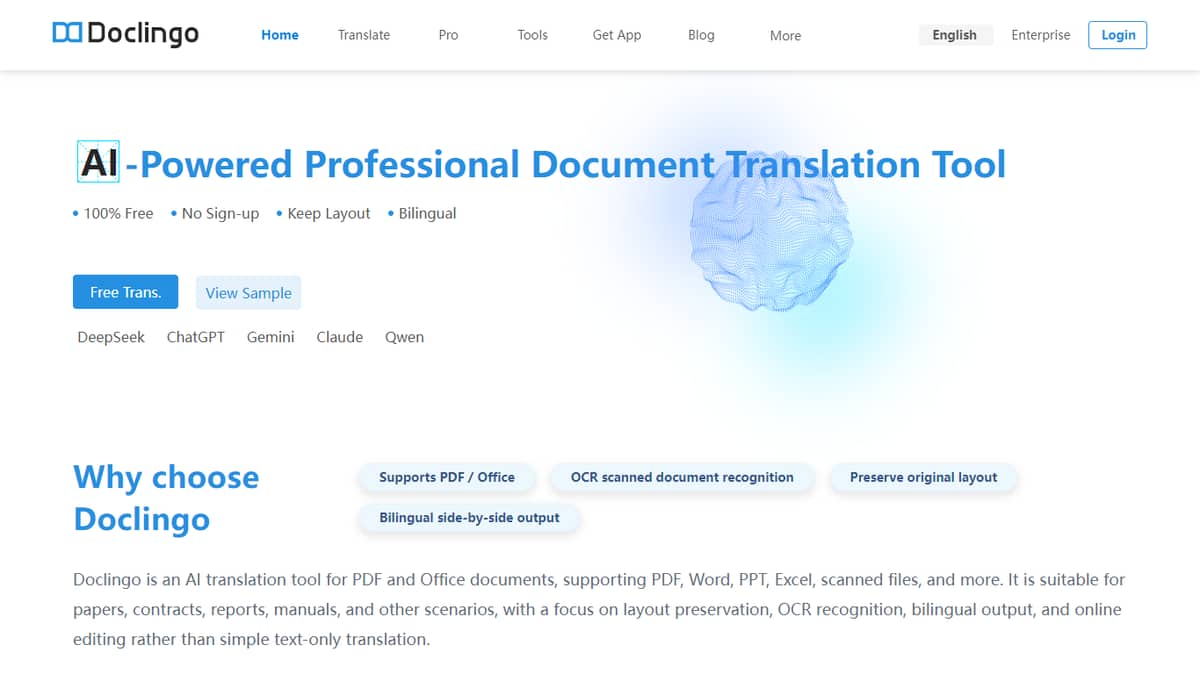Open the Translate menu

[x=364, y=35]
